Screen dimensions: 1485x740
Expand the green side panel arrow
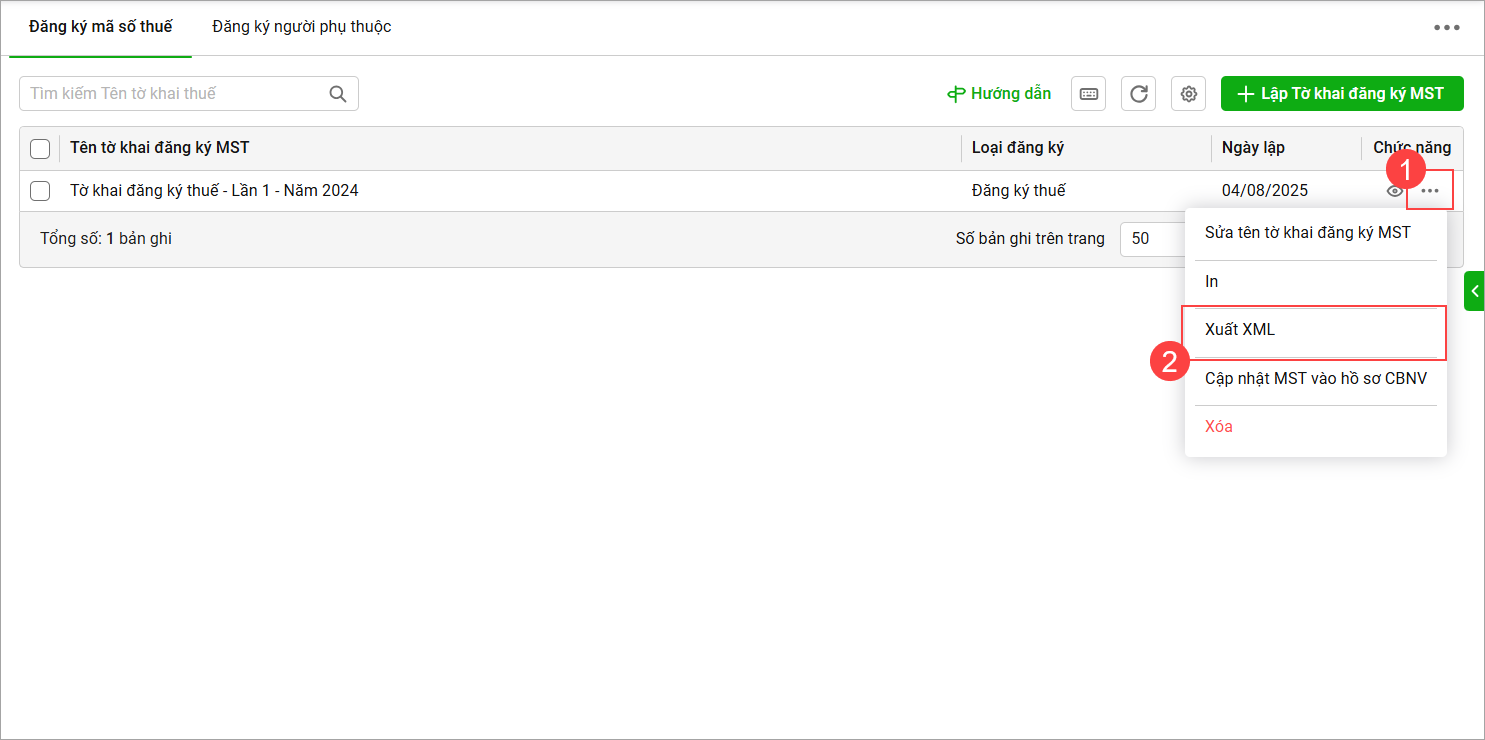click(x=1474, y=291)
